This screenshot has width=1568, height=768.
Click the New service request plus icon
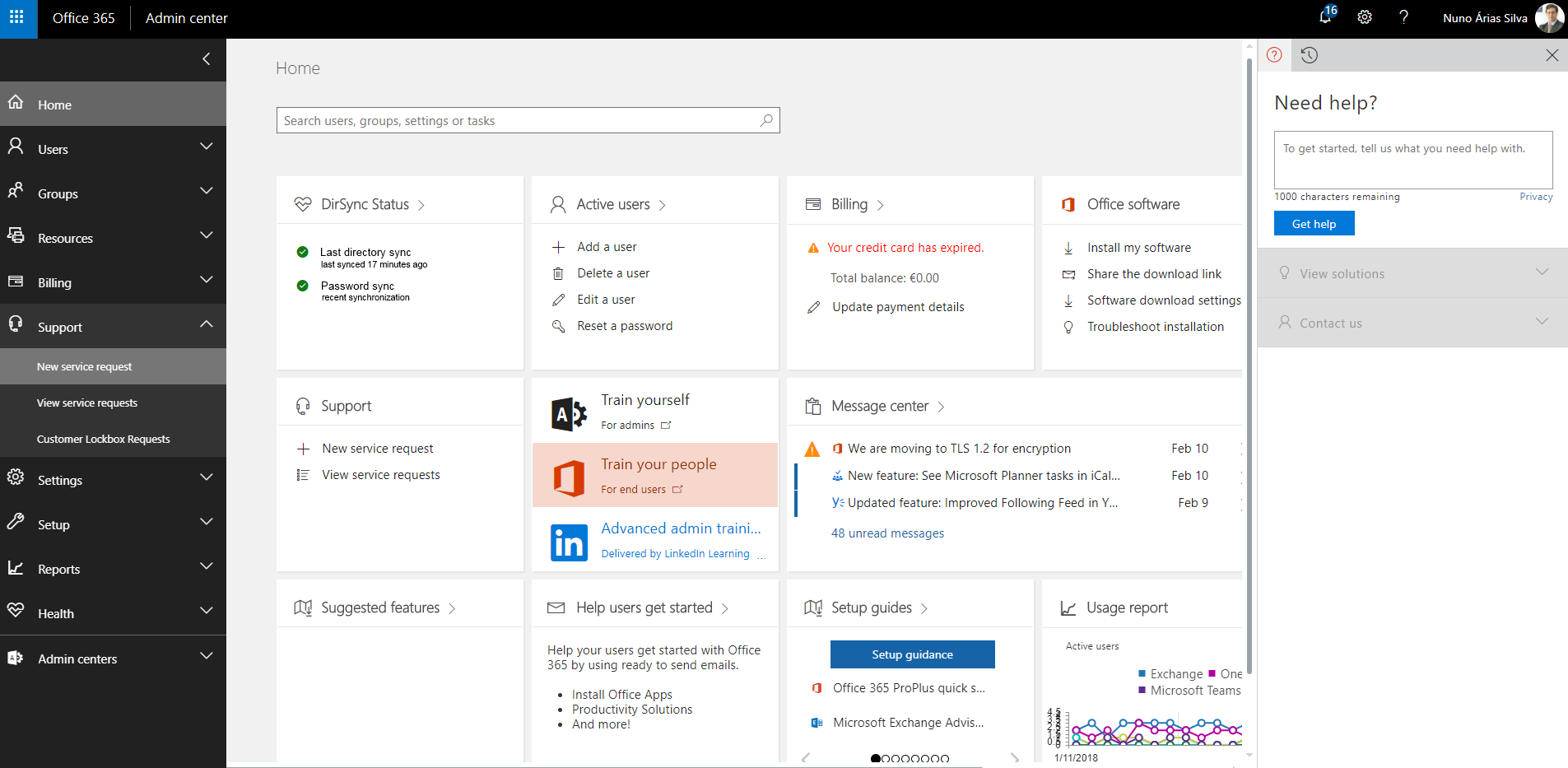coord(303,449)
